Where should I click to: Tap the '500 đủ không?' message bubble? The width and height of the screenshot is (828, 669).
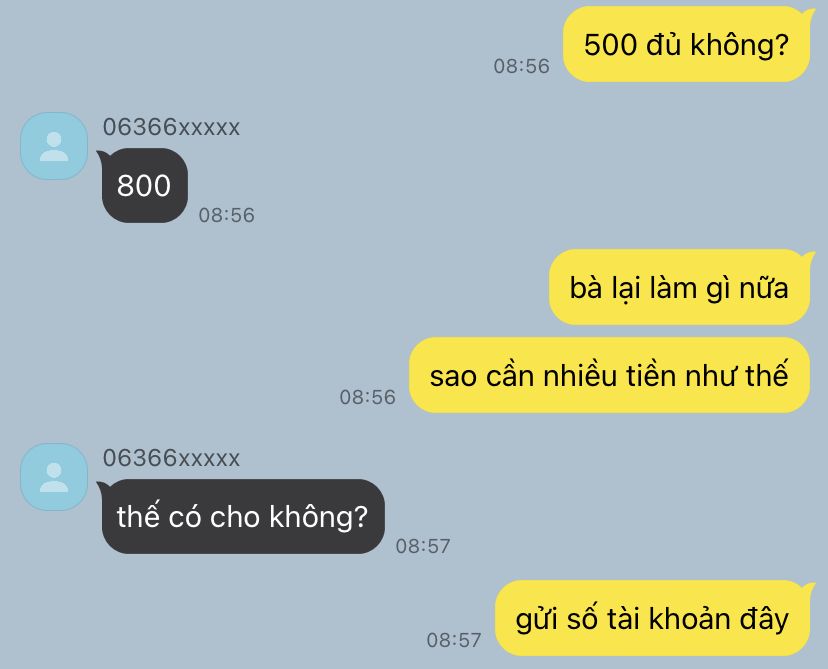click(686, 44)
